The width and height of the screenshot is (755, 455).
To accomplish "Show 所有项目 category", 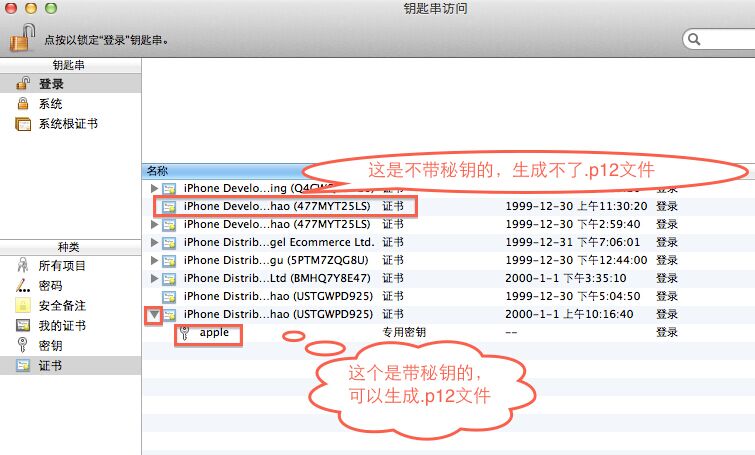I will coord(70,265).
